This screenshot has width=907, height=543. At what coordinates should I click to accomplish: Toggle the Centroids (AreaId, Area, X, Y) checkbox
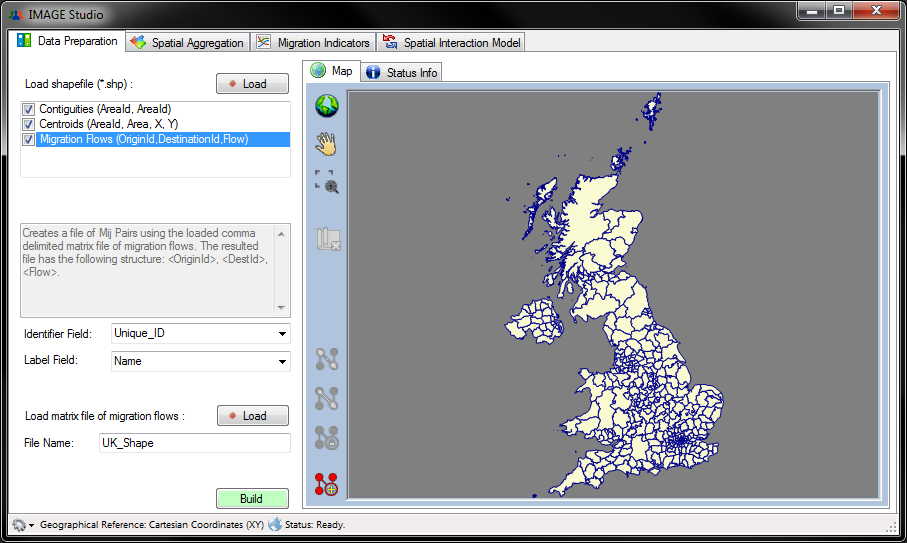click(28, 124)
